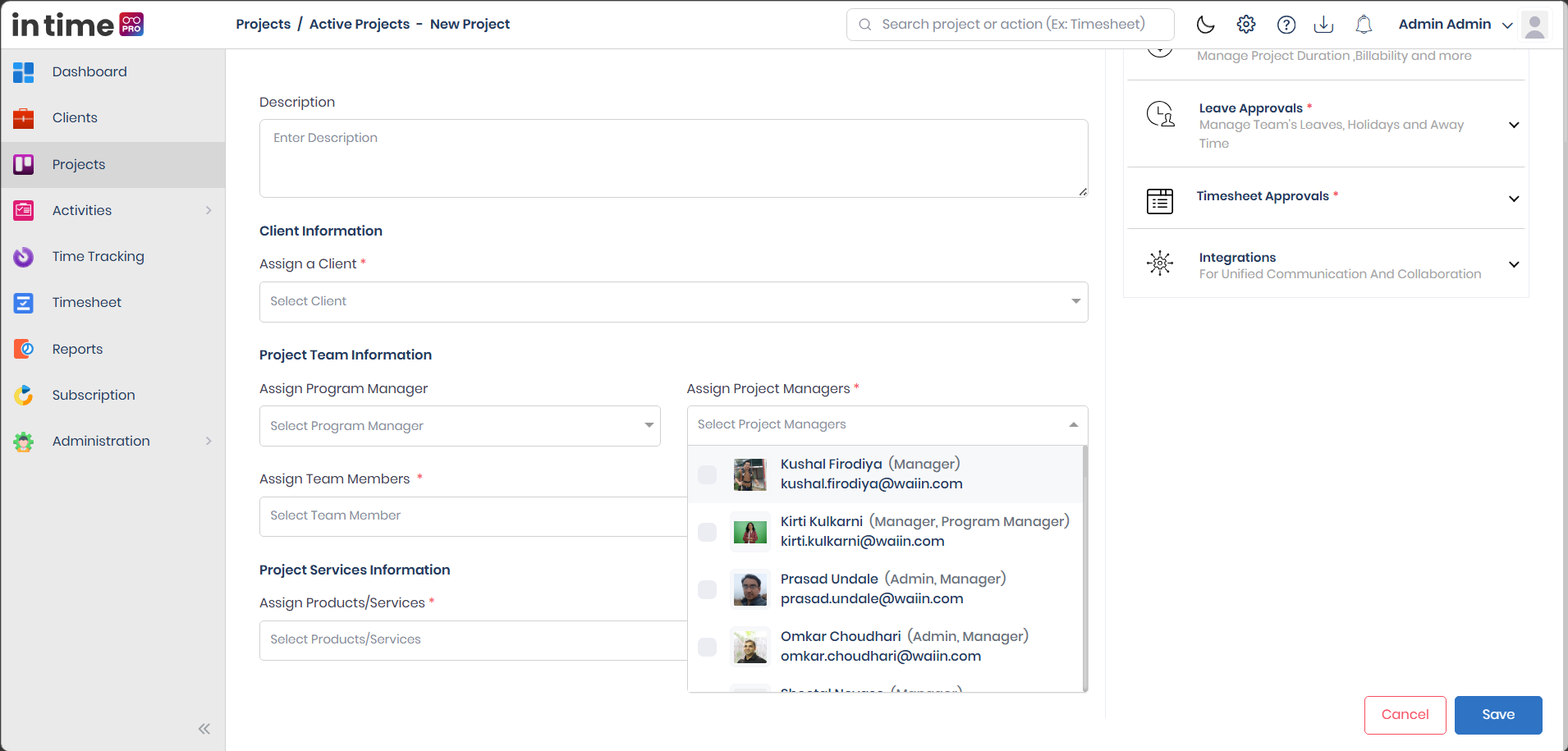This screenshot has width=1568, height=751.
Task: Click the Reports sidebar icon
Action: pyautogui.click(x=24, y=349)
